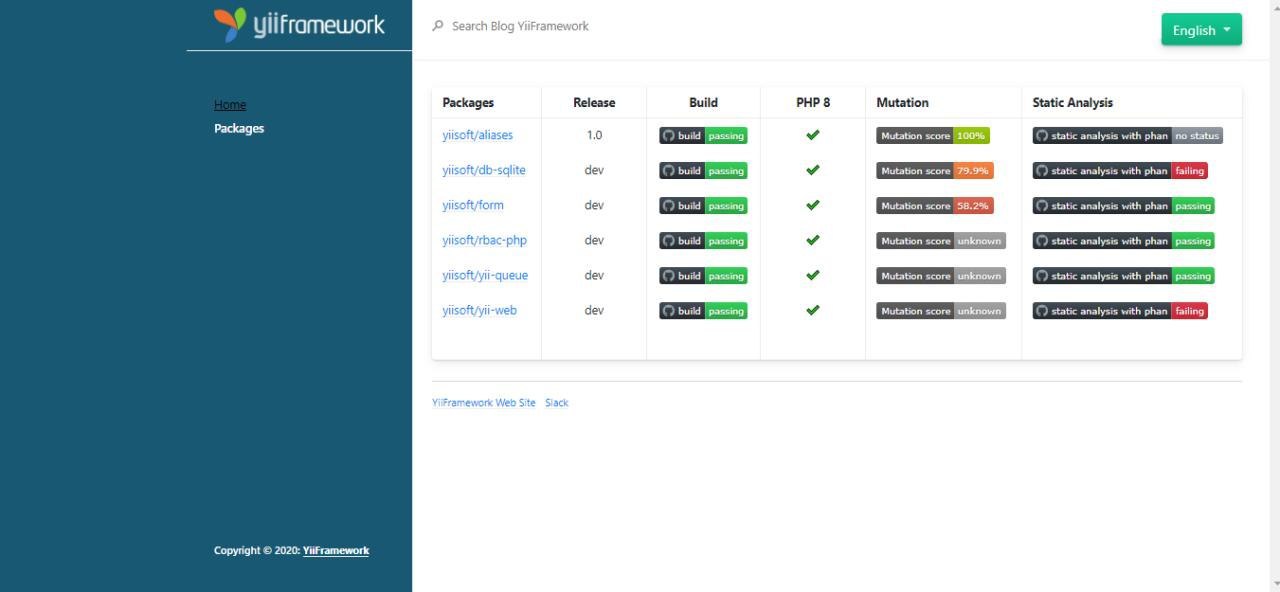Image resolution: width=1280 pixels, height=592 pixels.
Task: Click dev release cell for yiisoft/yii-queue
Action: click(594, 275)
